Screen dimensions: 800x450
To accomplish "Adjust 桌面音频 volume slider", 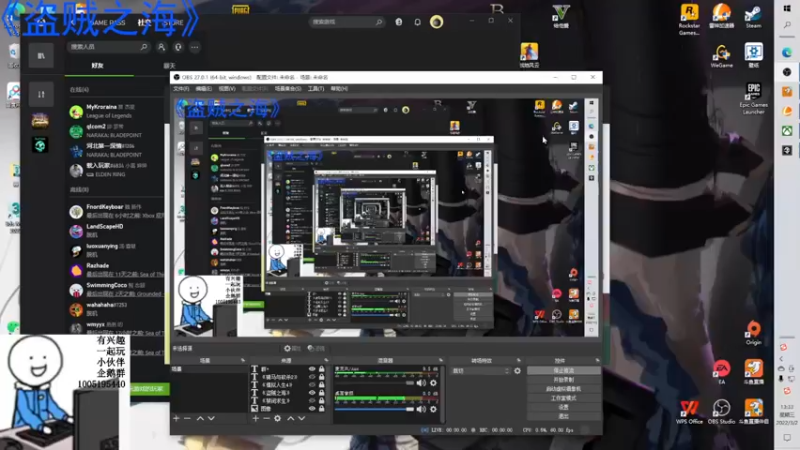I will coord(374,409).
